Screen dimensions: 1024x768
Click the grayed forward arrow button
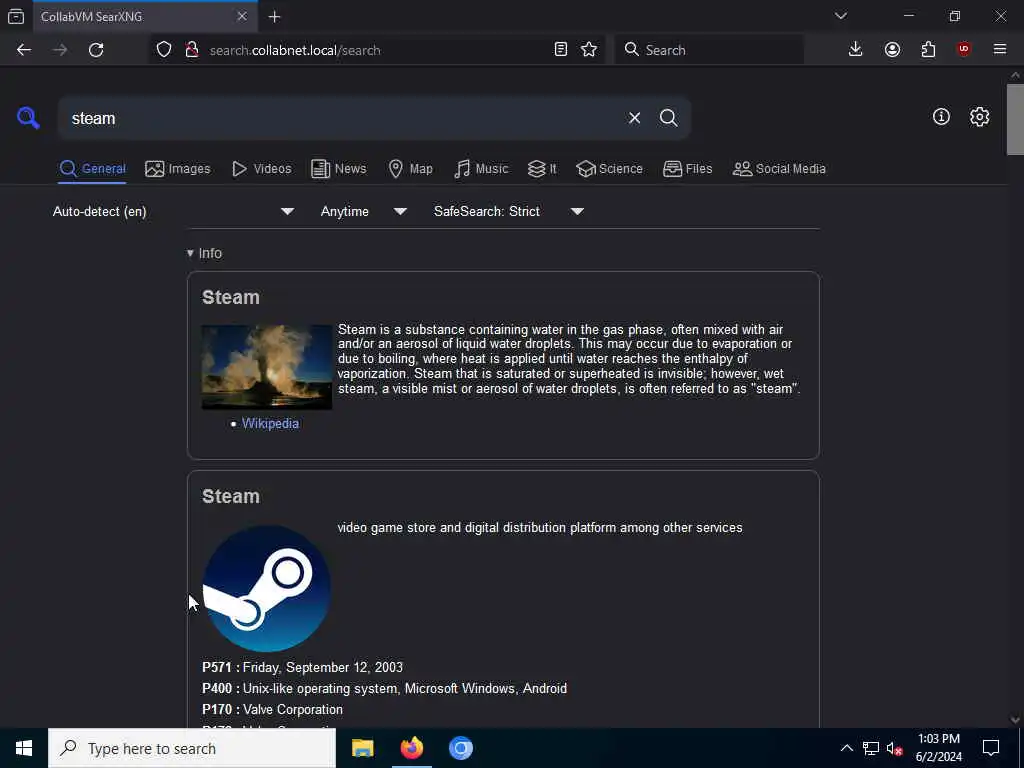click(60, 50)
